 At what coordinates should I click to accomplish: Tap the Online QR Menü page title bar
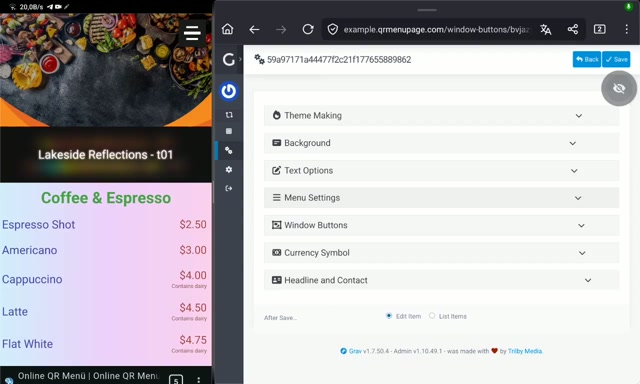89,376
